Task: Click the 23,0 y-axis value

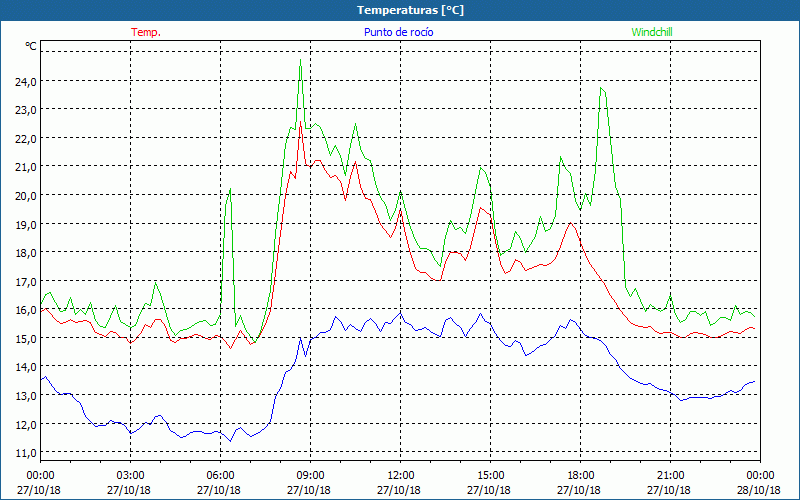Action: tap(26, 110)
